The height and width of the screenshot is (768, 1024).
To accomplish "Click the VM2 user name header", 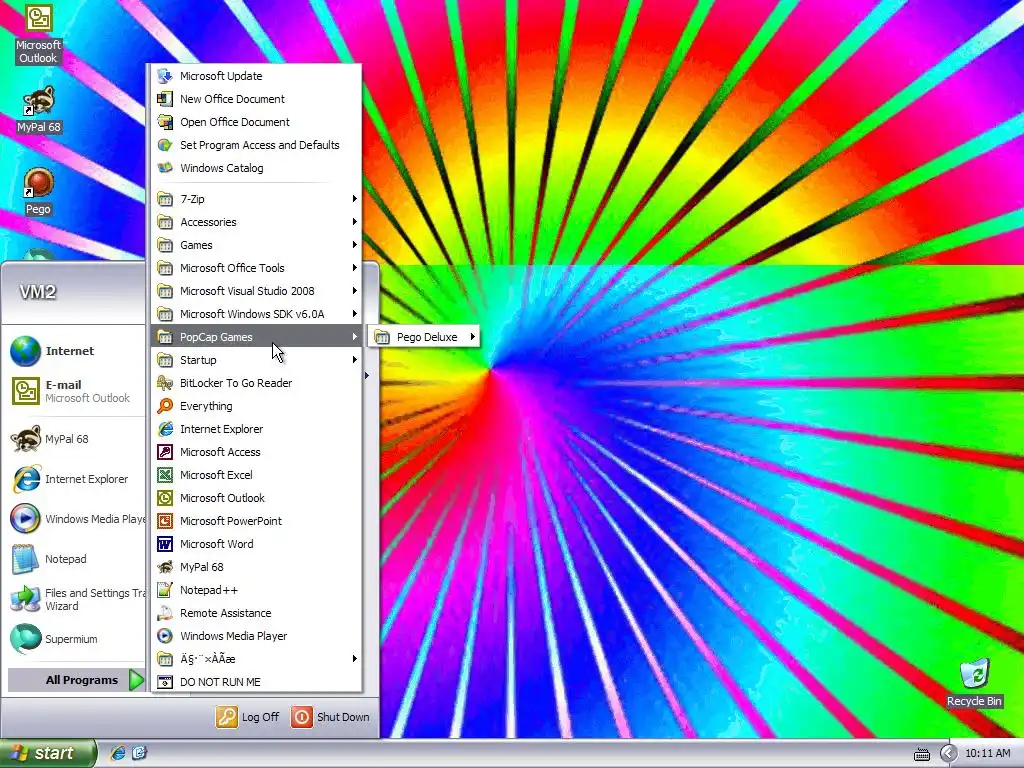I will (37, 291).
